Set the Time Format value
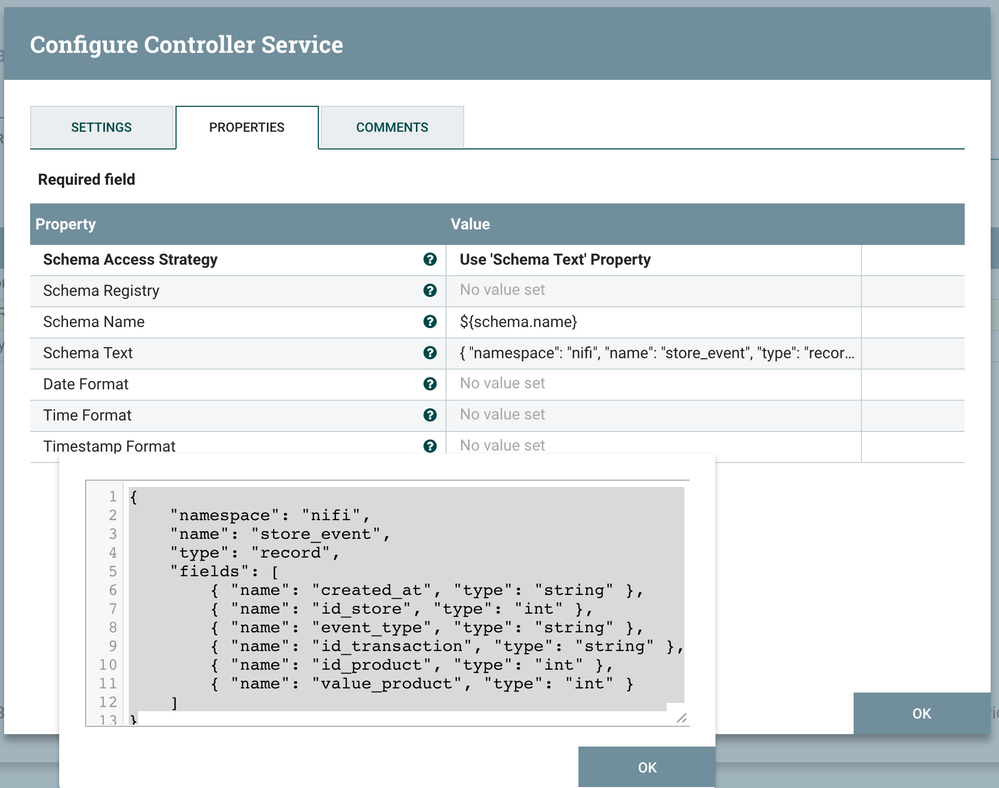This screenshot has height=788, width=999. coord(652,415)
